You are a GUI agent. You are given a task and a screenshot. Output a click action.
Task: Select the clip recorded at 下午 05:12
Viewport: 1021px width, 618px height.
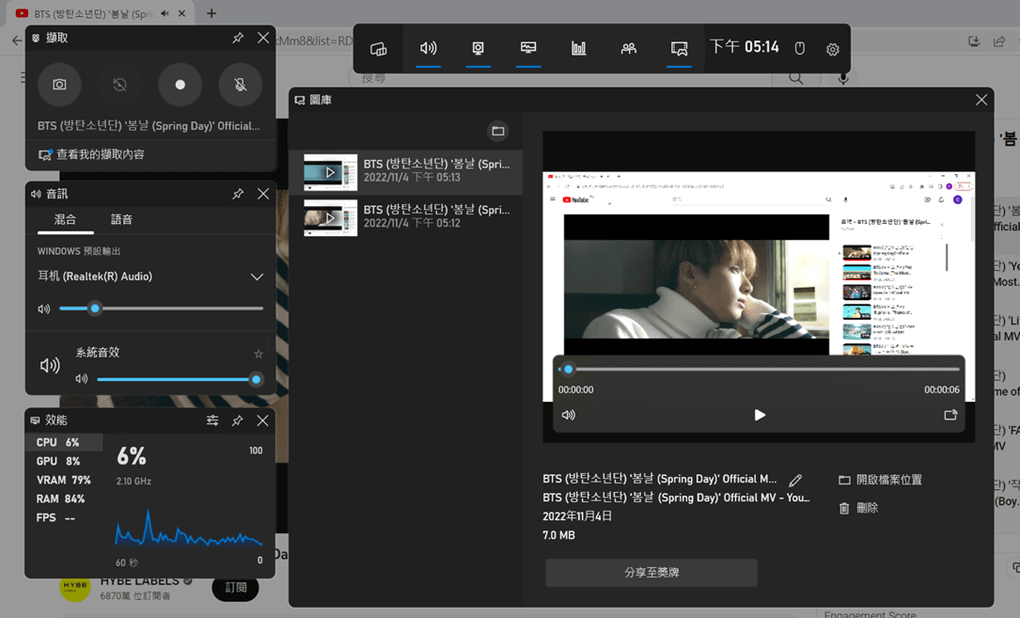tap(406, 217)
